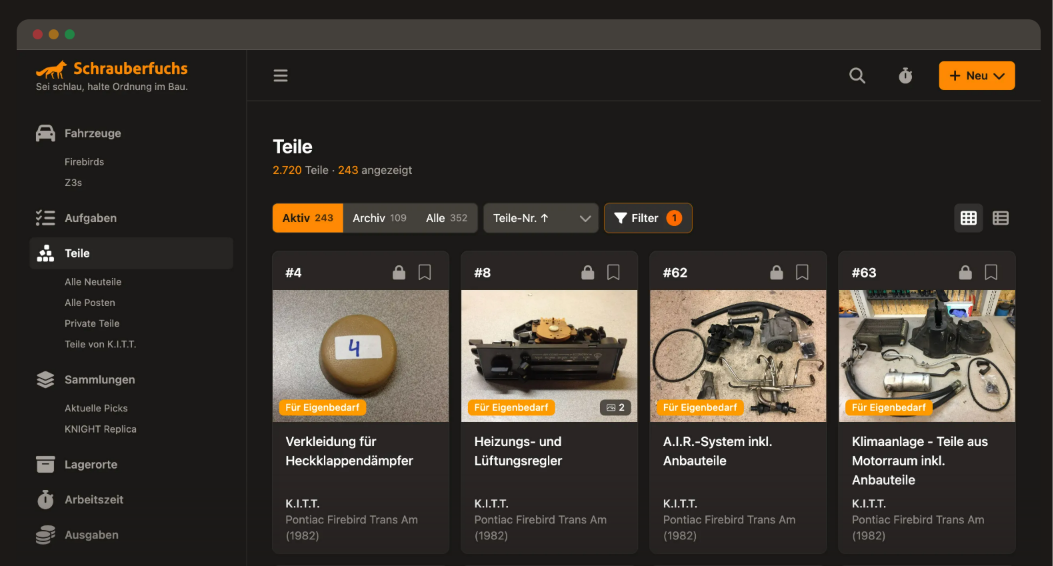Open the Heizungs- und Lüftungsregler photo

[549, 356]
